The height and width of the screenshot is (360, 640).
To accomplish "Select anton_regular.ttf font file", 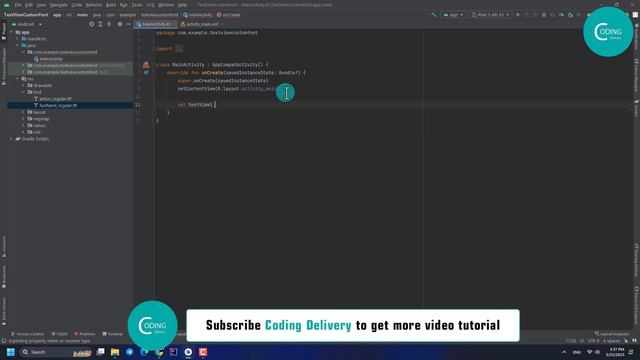I will click(x=53, y=99).
